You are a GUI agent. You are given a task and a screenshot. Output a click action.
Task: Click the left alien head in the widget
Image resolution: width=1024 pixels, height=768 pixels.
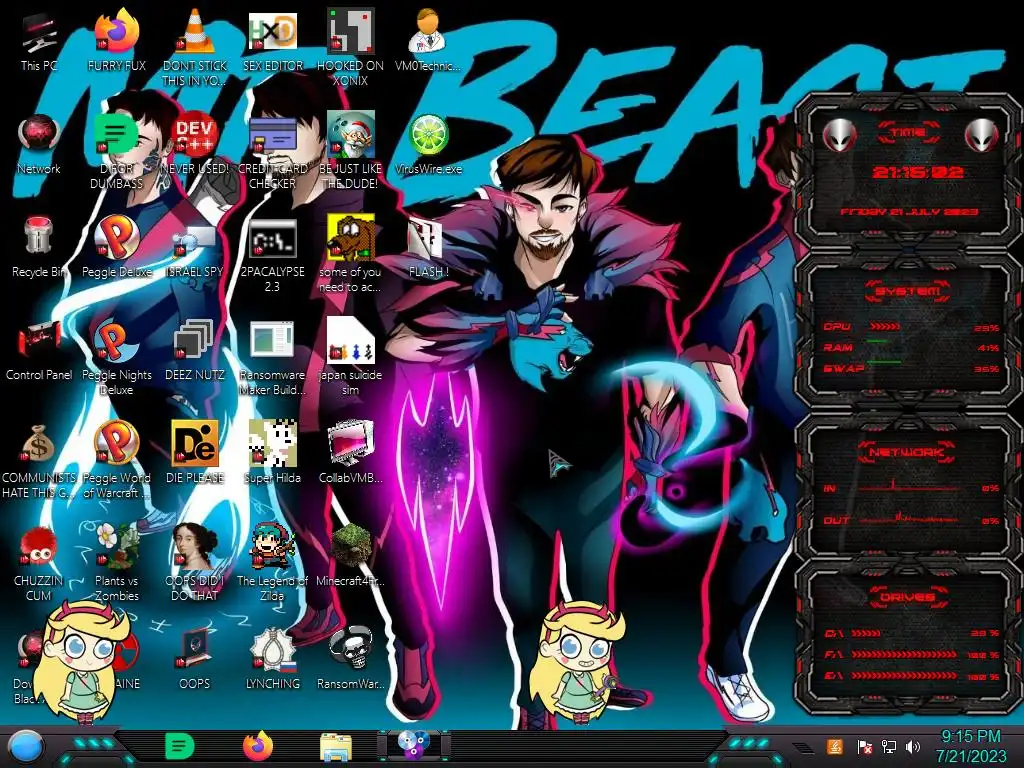click(839, 136)
